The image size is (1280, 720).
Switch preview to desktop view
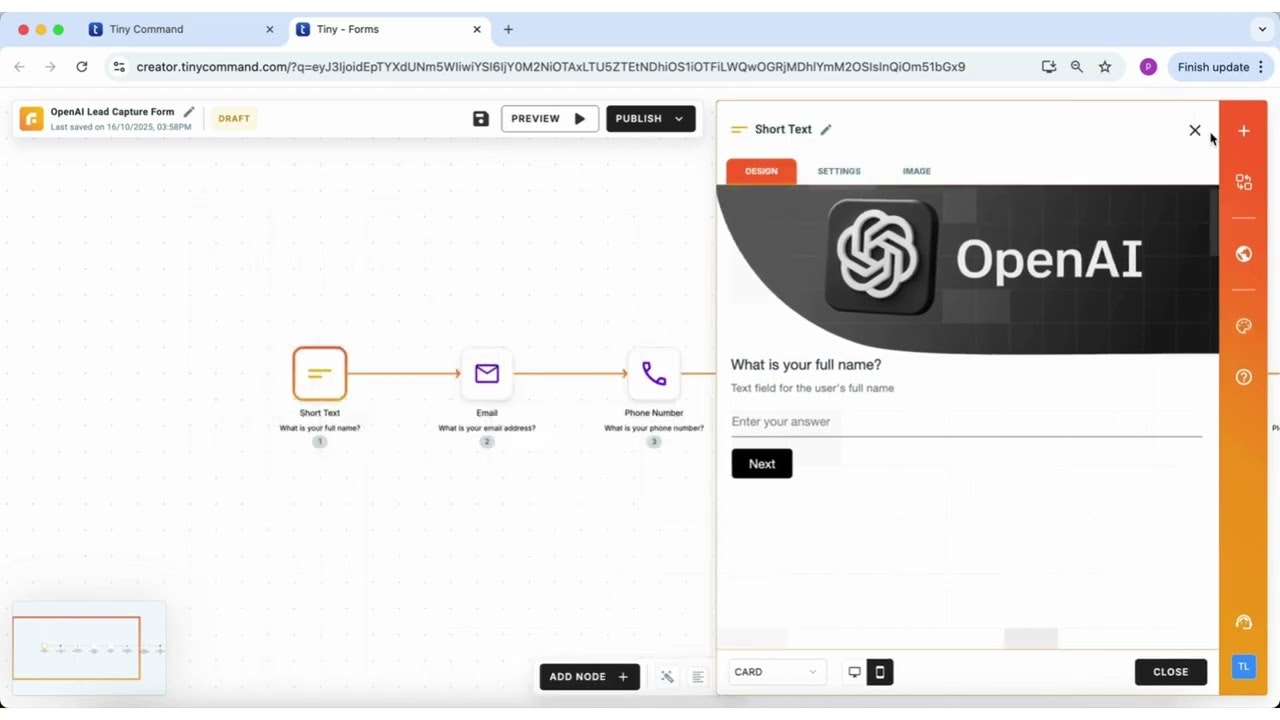pos(854,672)
